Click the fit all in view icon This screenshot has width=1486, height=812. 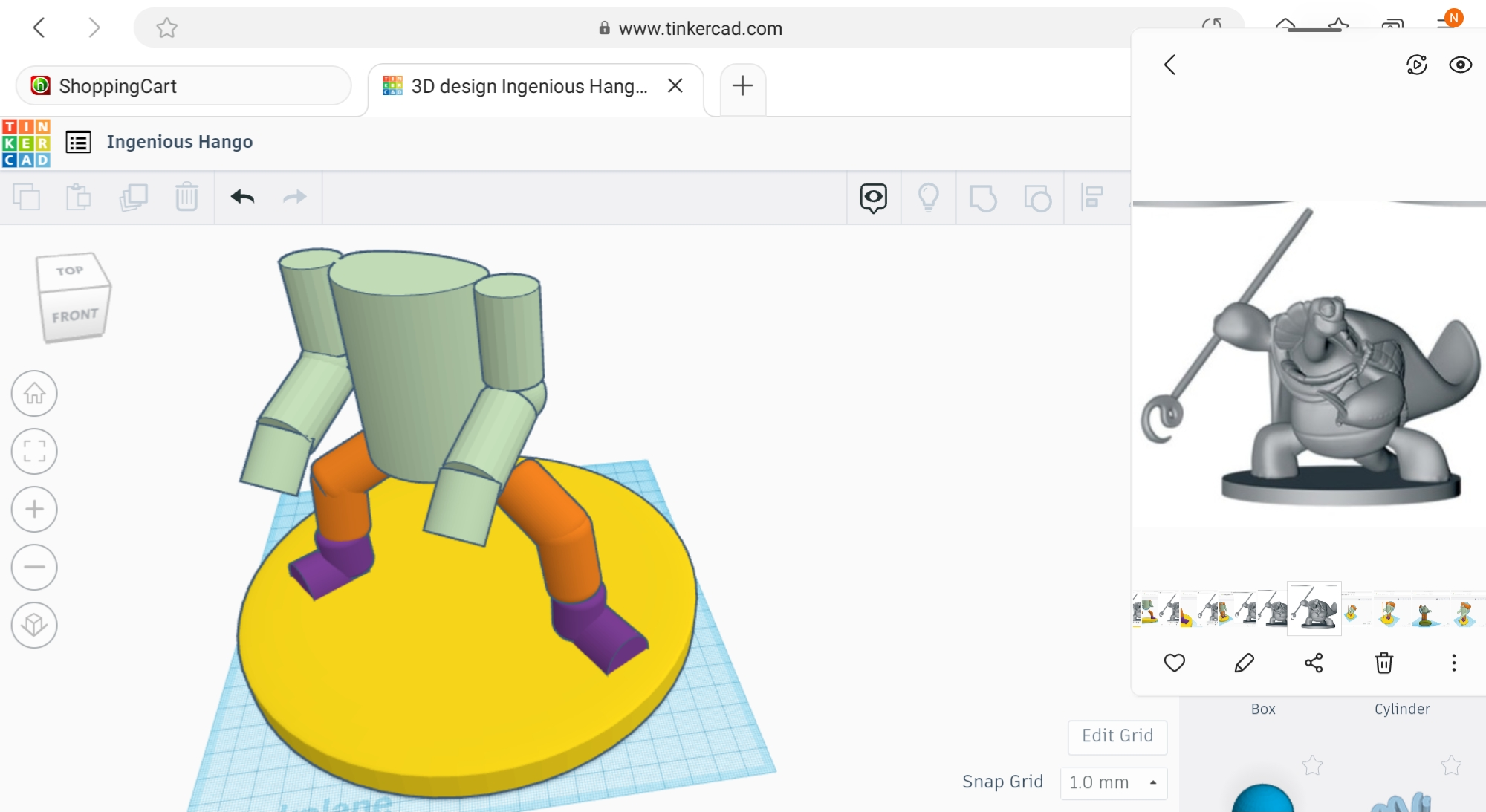(x=34, y=451)
